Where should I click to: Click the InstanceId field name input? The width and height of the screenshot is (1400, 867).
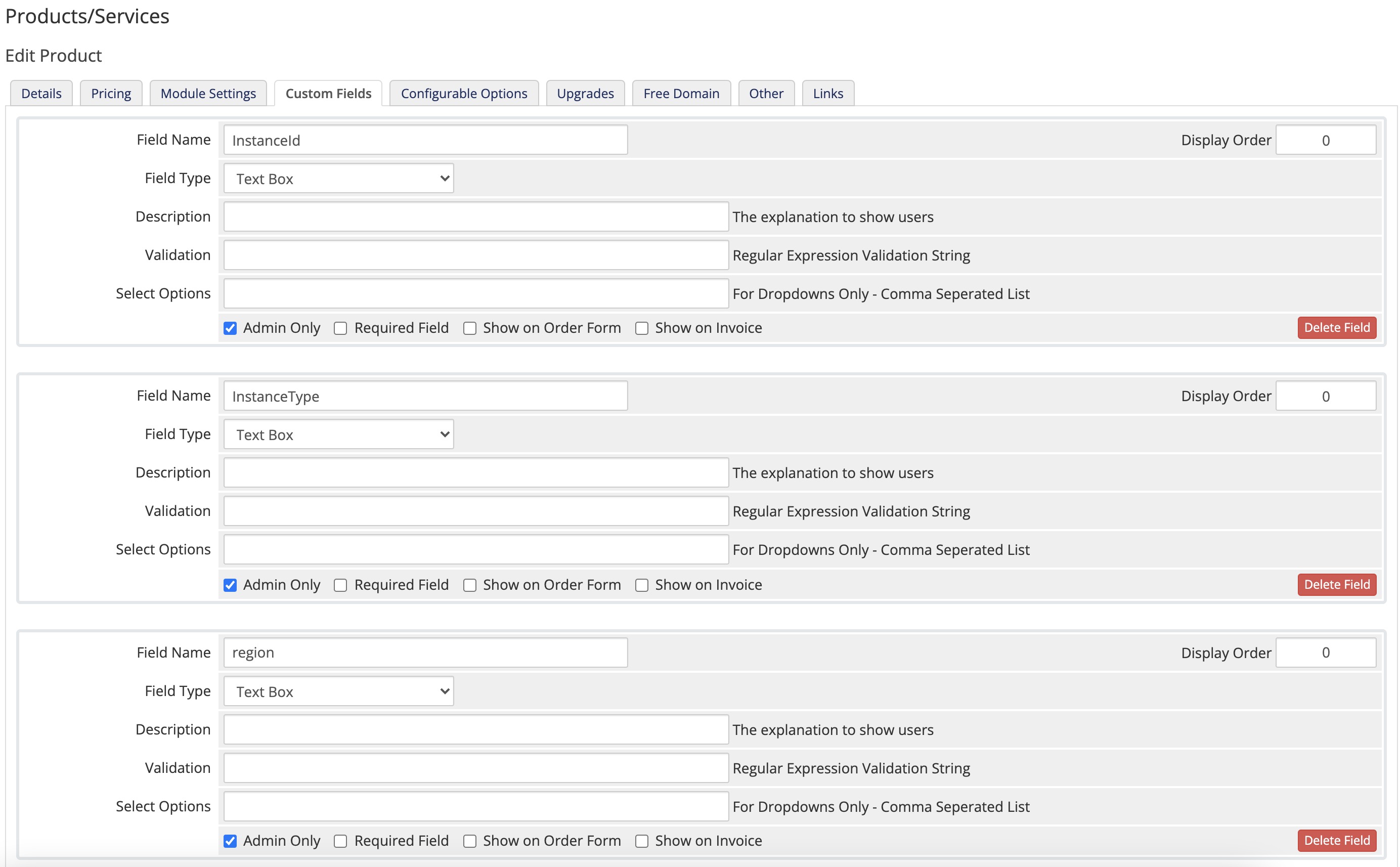tap(425, 140)
